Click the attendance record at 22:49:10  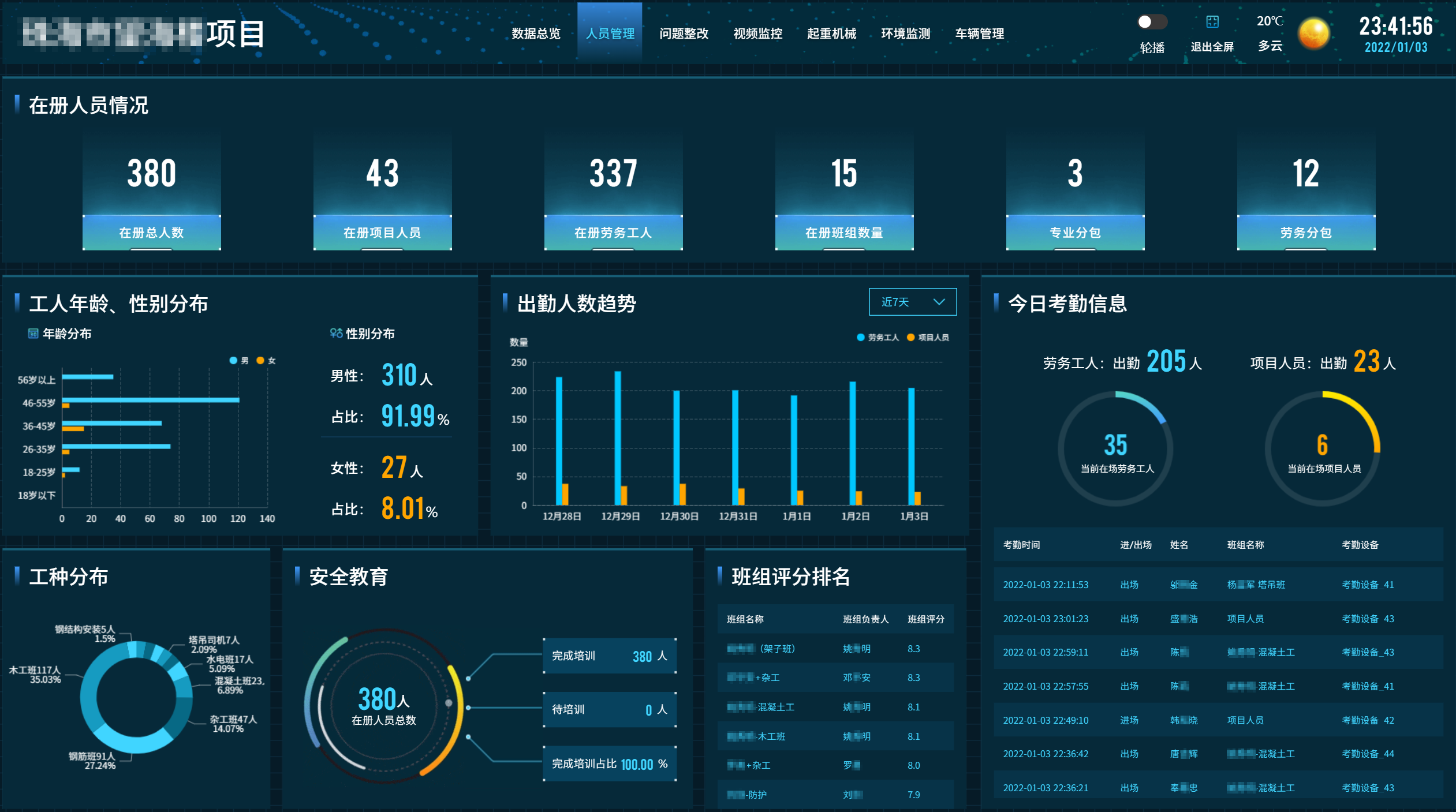[1218, 720]
